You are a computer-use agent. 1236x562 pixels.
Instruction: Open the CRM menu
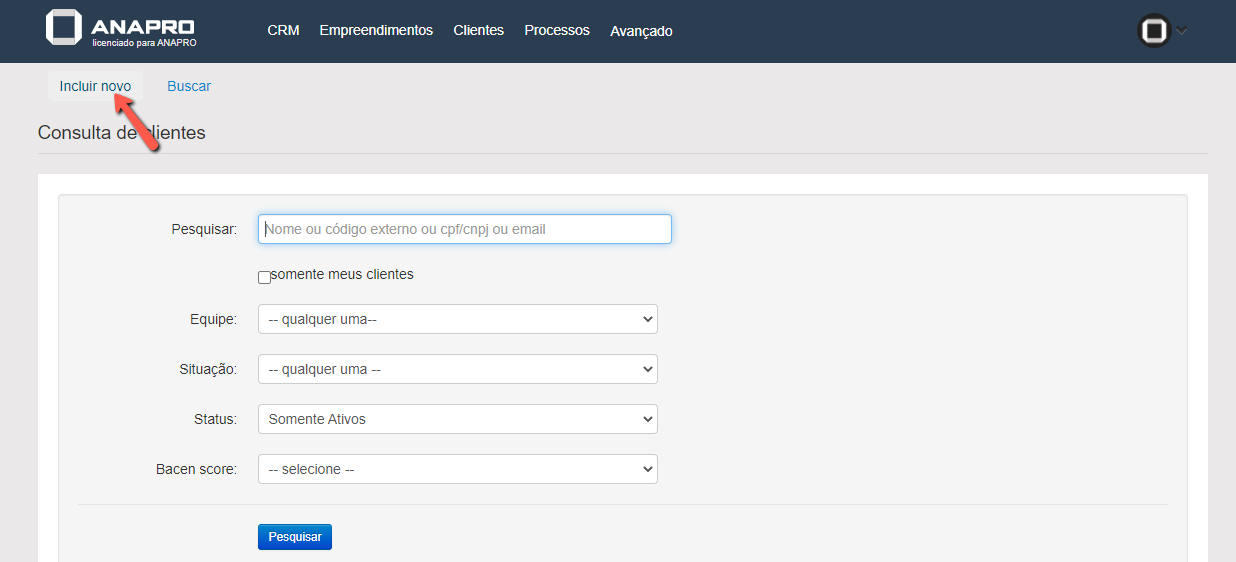[x=283, y=31]
